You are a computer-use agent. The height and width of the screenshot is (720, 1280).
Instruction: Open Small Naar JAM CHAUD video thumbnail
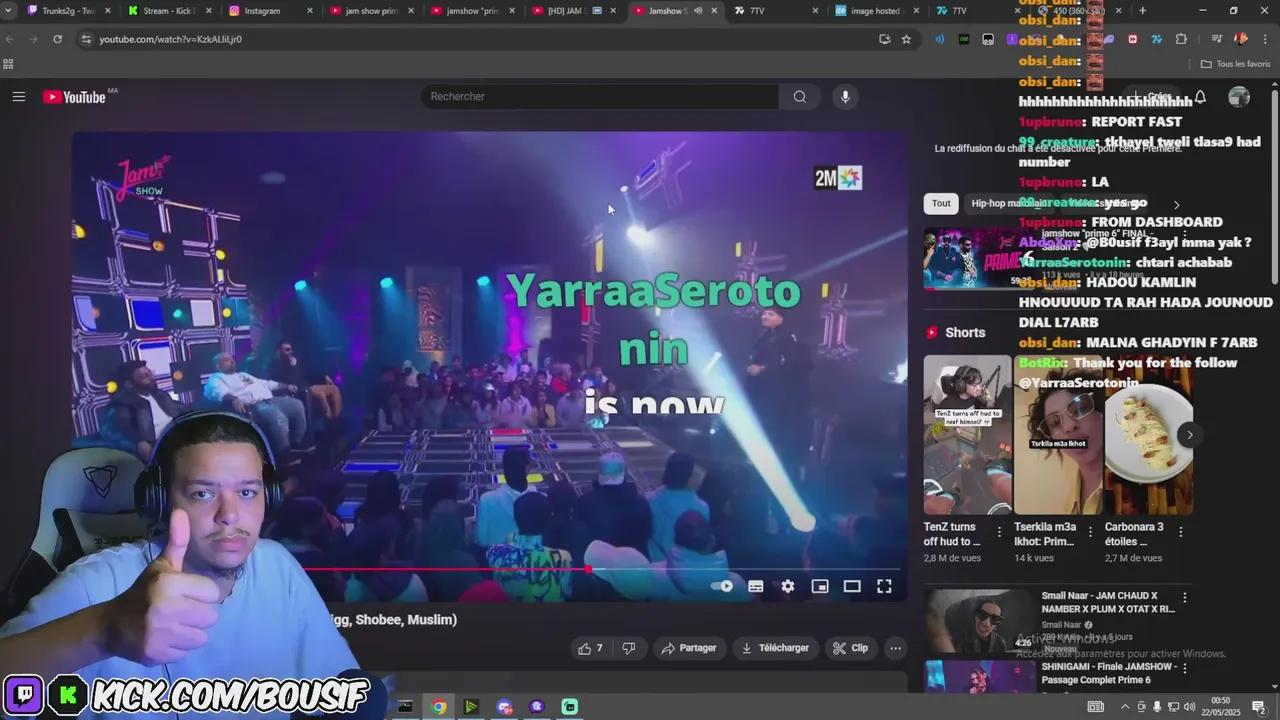click(x=978, y=620)
